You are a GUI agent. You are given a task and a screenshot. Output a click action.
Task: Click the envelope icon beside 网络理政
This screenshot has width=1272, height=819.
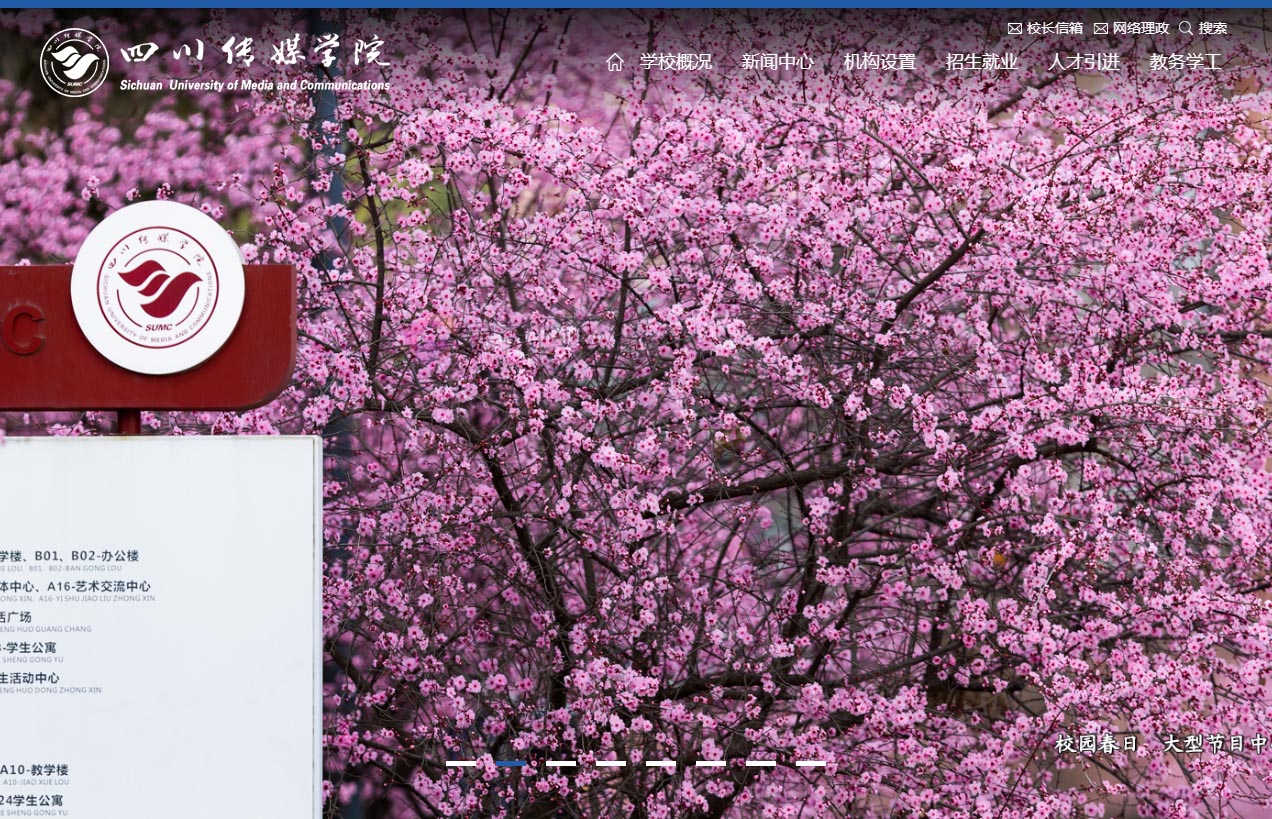click(1100, 29)
